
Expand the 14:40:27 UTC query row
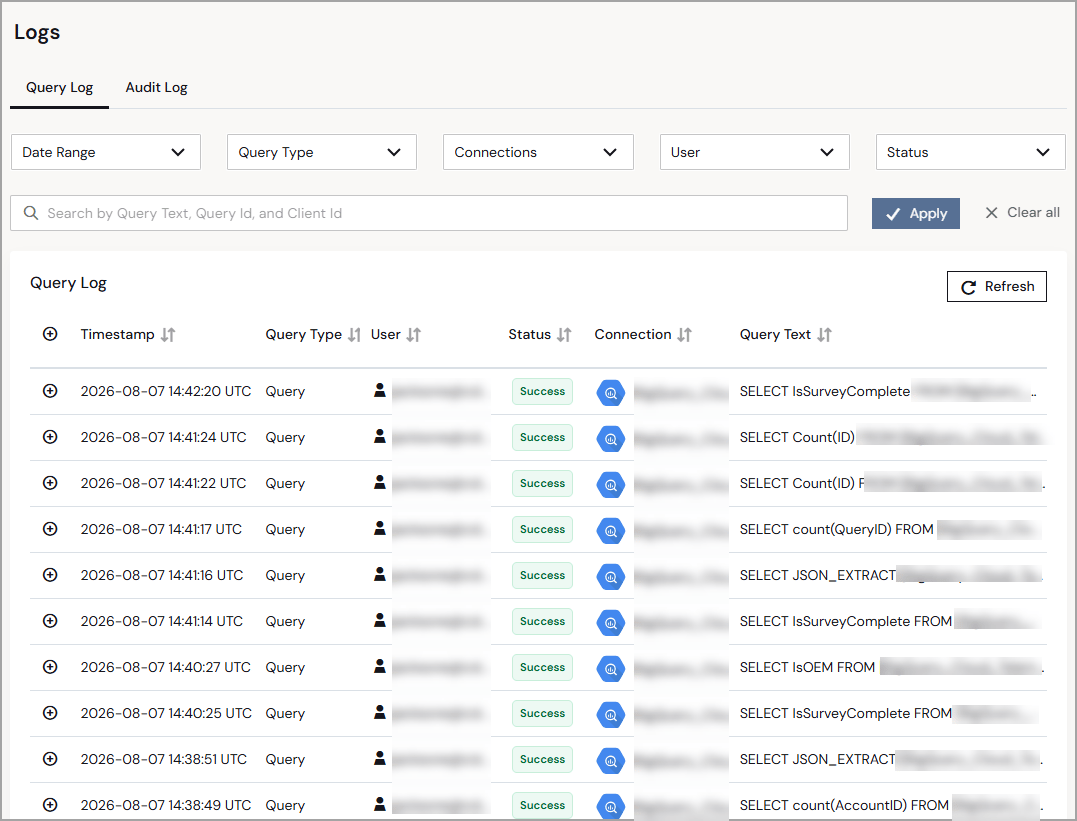pos(50,667)
